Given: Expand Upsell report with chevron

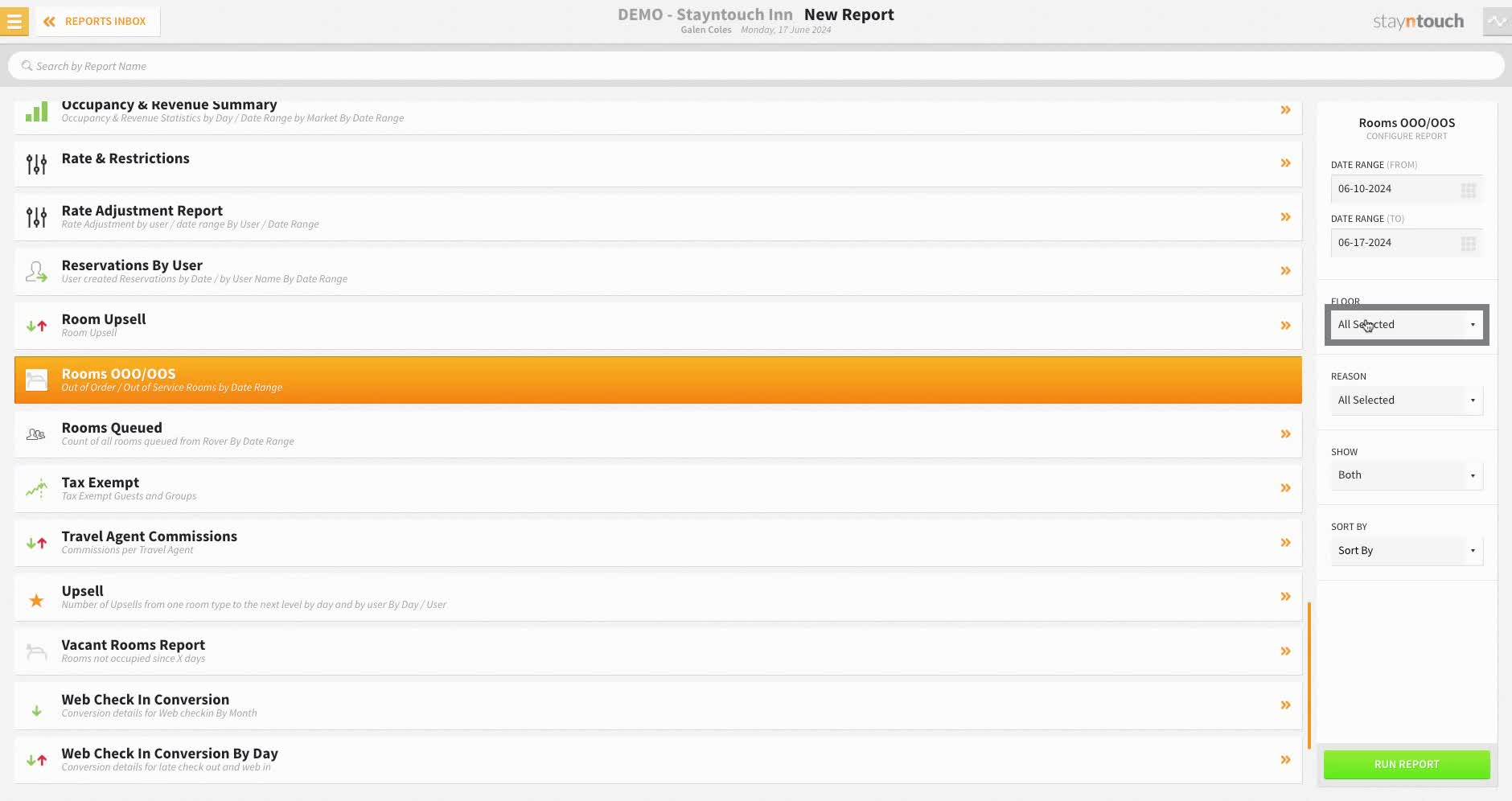Looking at the screenshot, I should point(1285,597).
